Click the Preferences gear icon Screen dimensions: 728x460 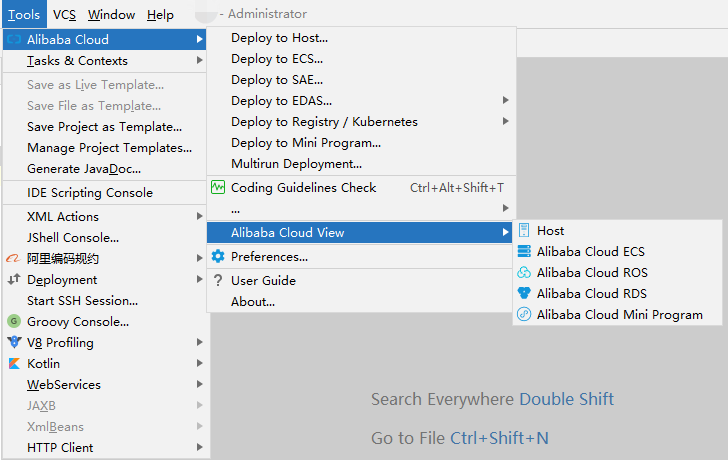218,257
